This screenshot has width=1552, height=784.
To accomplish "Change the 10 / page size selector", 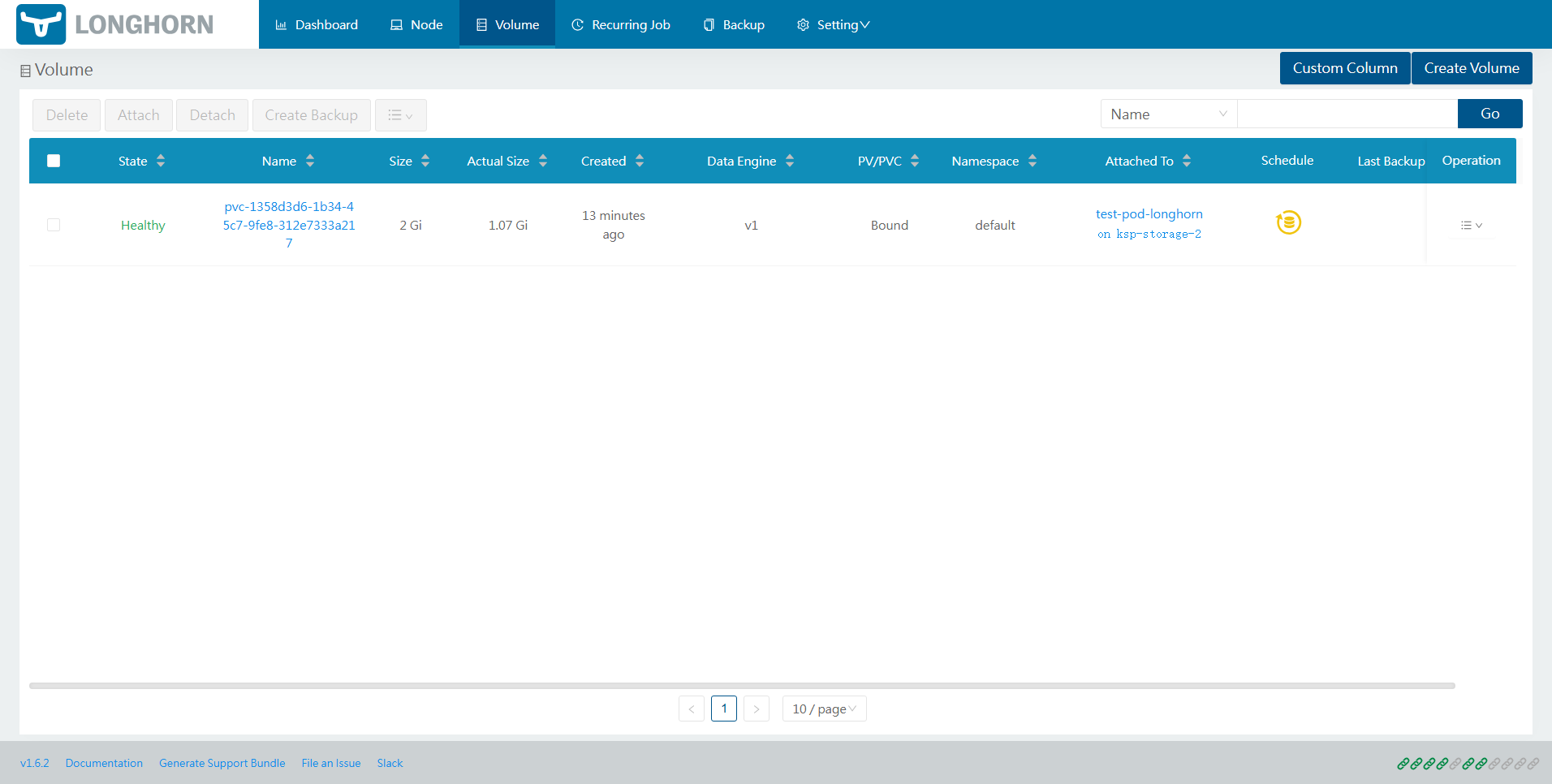I will tap(824, 709).
